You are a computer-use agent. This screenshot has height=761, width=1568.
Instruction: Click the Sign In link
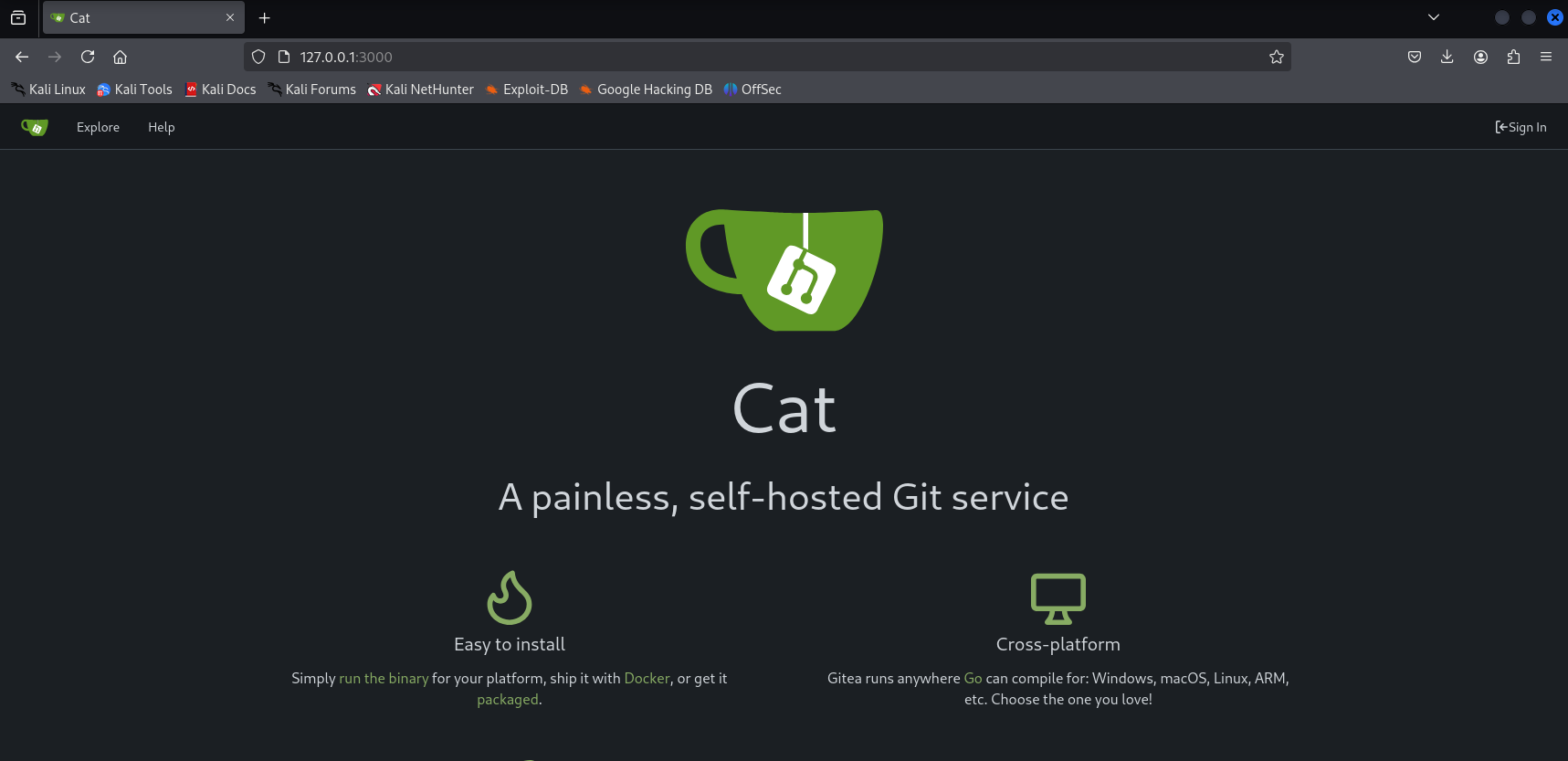(x=1521, y=128)
